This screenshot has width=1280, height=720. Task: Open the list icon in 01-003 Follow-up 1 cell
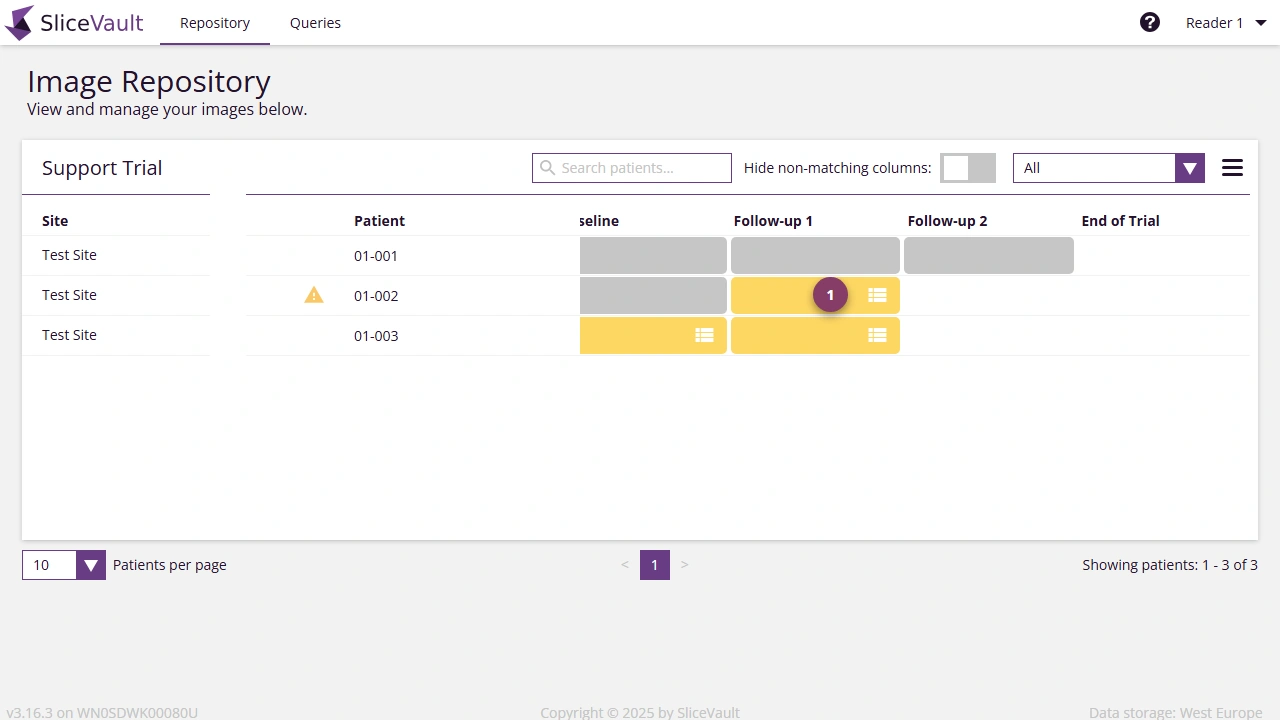[x=877, y=335]
